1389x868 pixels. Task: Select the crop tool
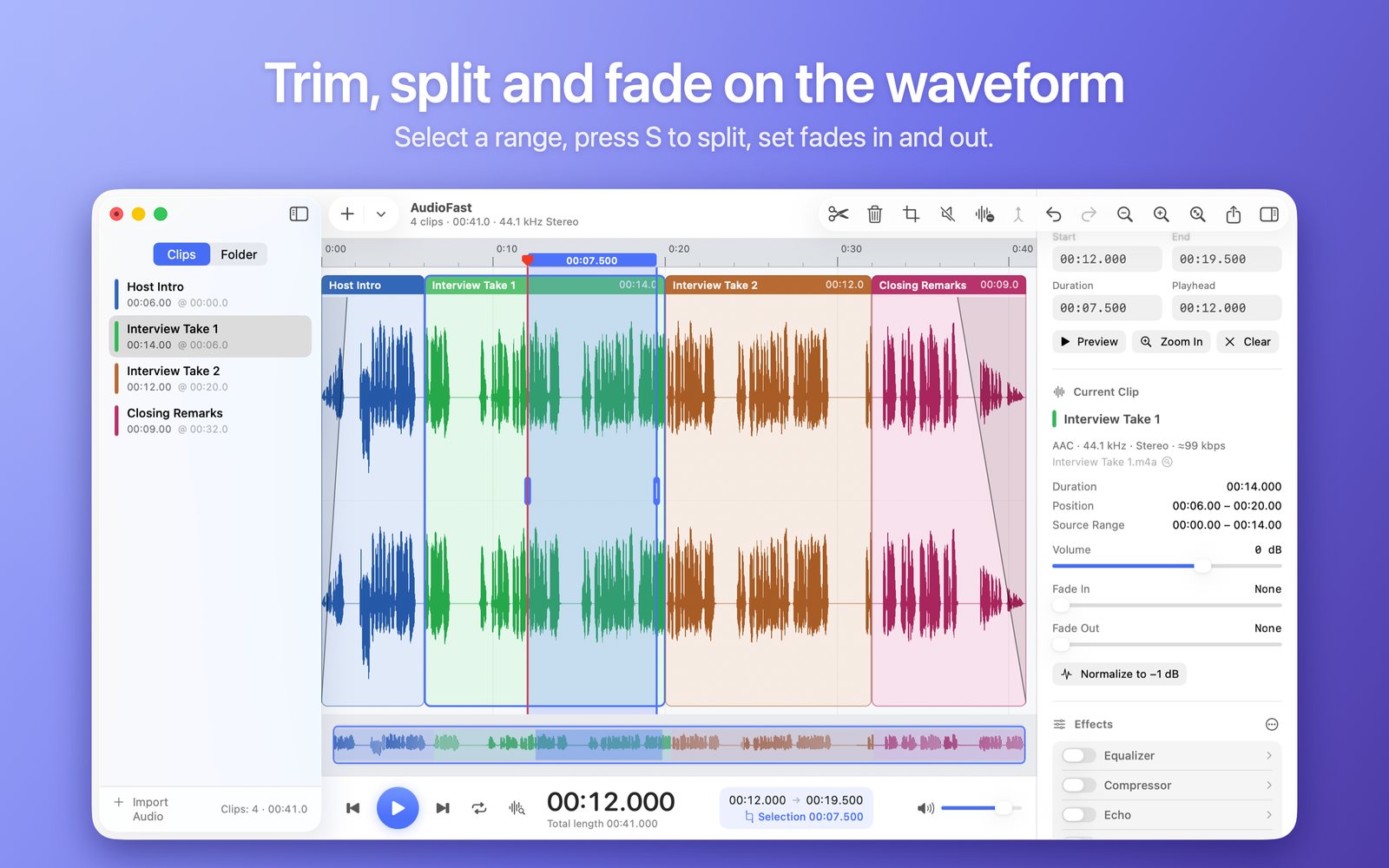click(x=911, y=214)
